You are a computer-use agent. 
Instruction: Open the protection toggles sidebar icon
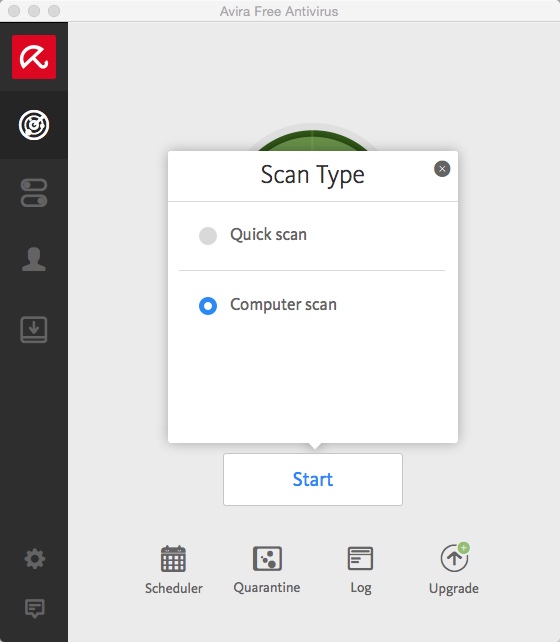pos(34,193)
